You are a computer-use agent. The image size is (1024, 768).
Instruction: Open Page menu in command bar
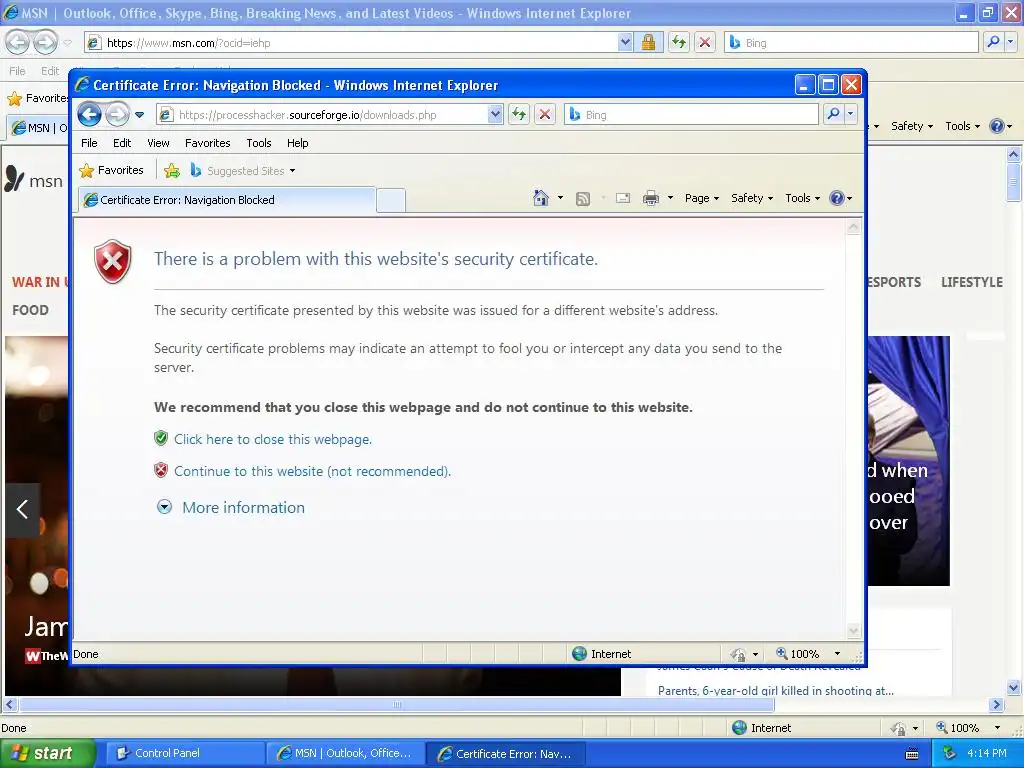pos(702,198)
